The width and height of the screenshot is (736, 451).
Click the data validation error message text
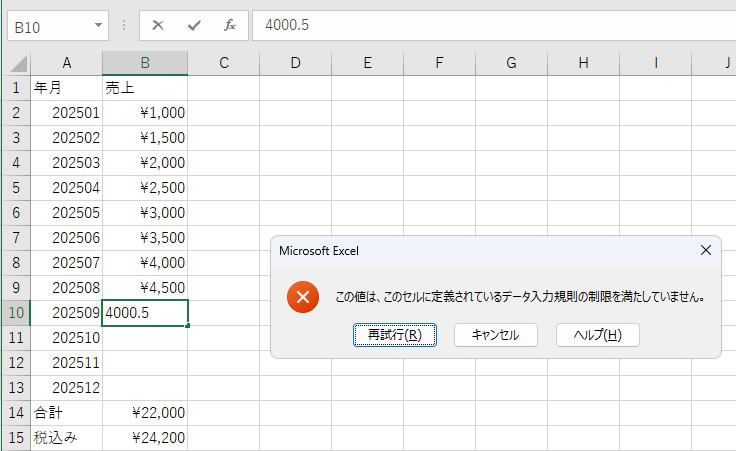point(520,297)
